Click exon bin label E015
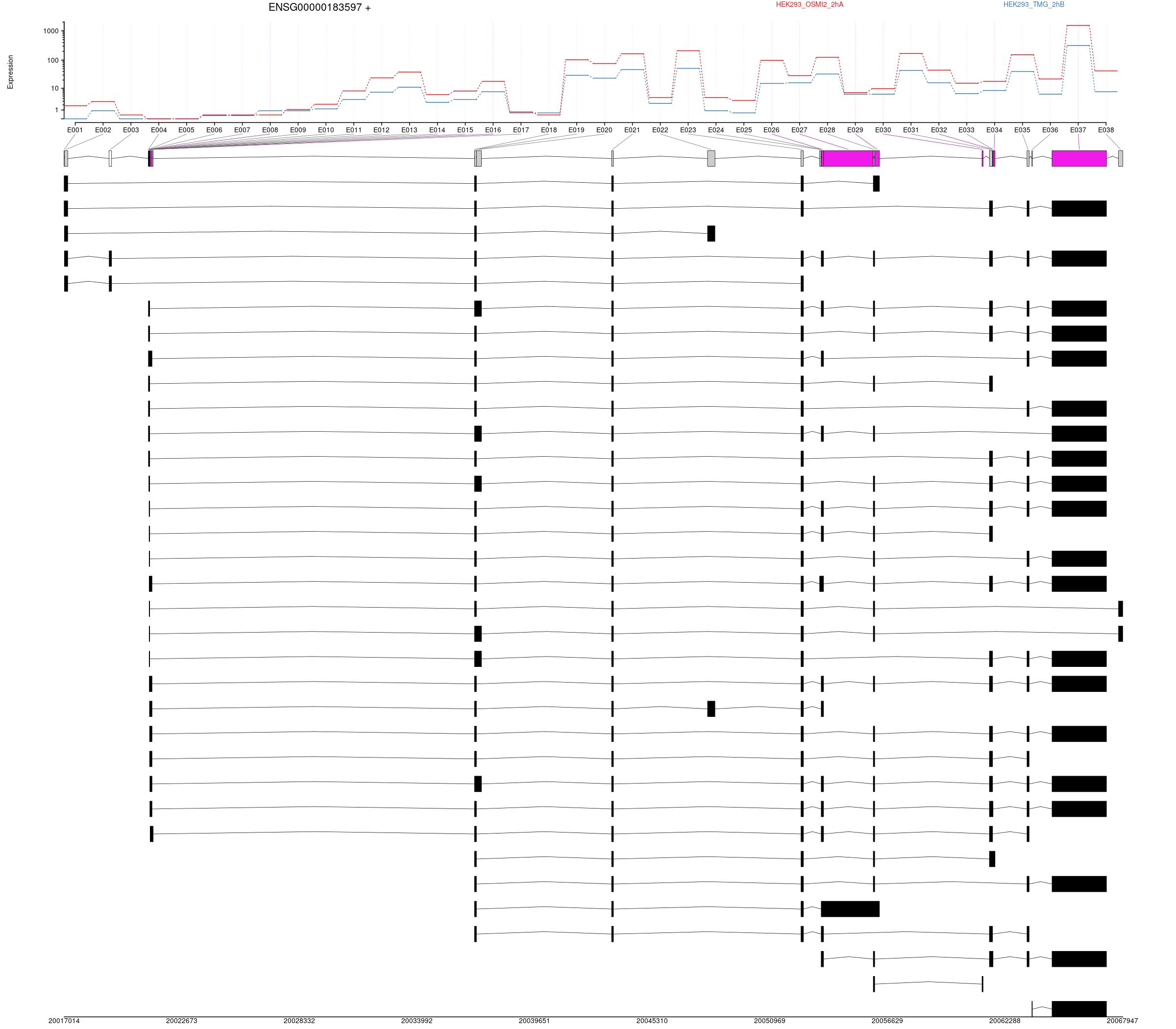Screen dimensions: 1176x1029 [x=465, y=130]
